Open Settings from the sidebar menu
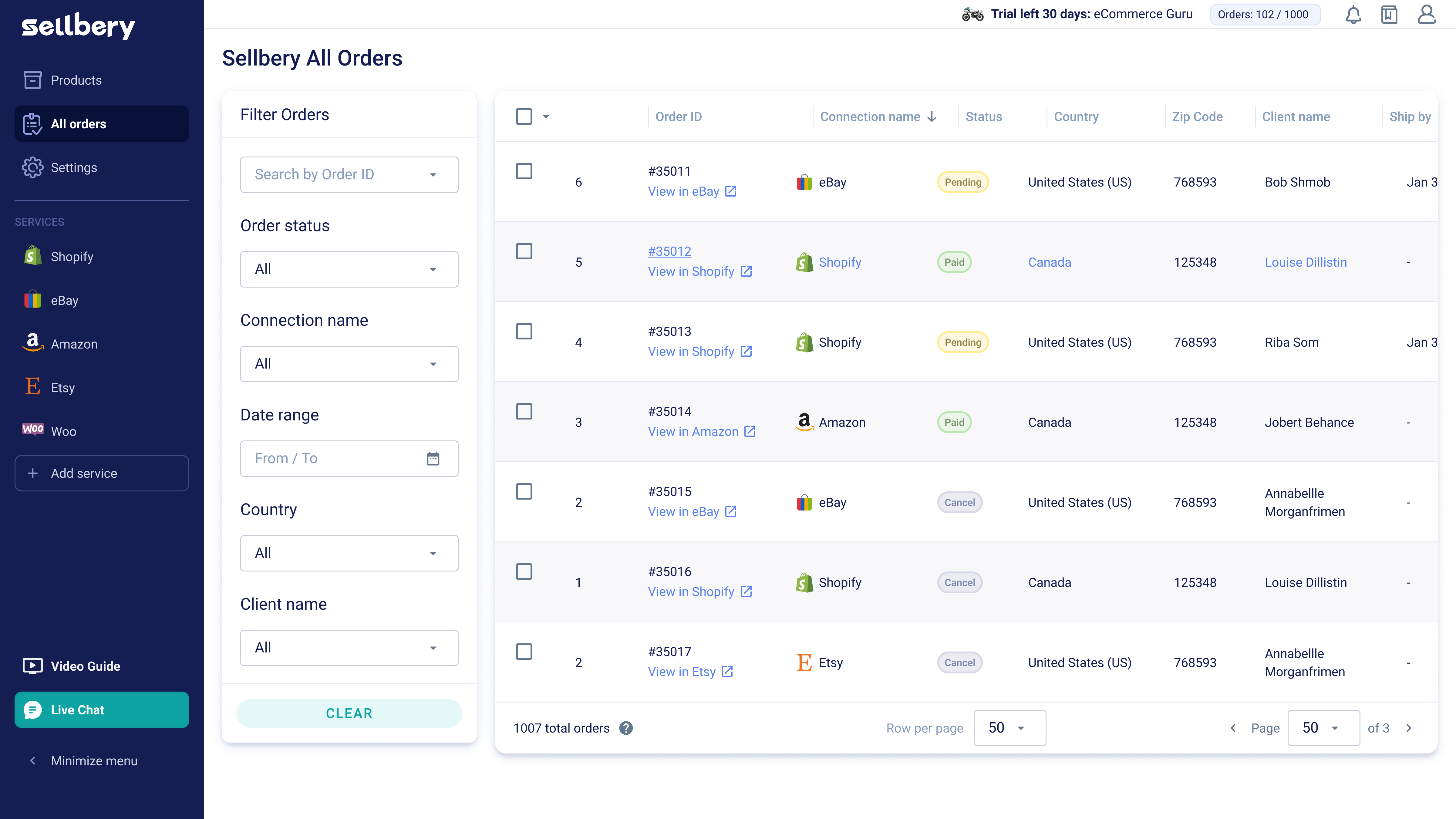This screenshot has height=819, width=1456. coord(73,168)
